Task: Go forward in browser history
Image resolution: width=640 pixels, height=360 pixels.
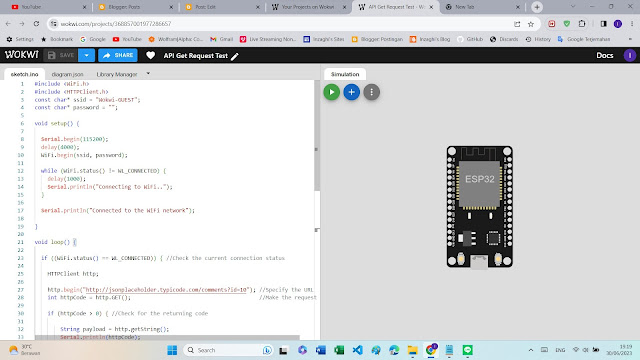Action: click(x=22, y=24)
